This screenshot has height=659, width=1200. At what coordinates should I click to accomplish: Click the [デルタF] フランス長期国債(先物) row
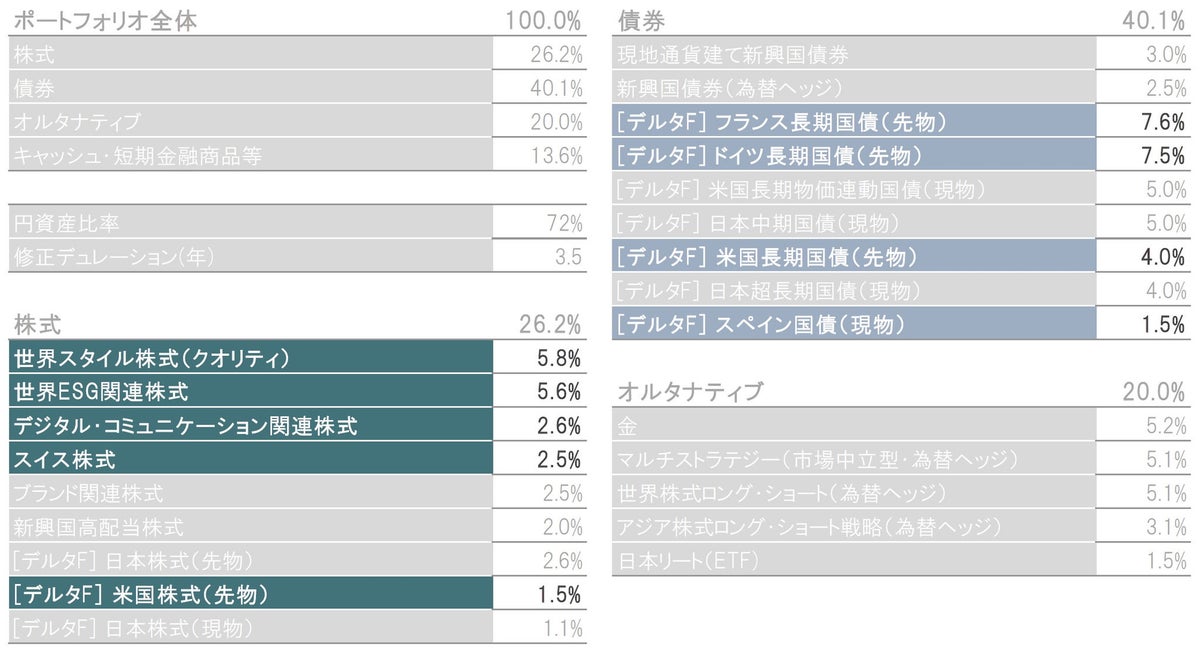[781, 122]
